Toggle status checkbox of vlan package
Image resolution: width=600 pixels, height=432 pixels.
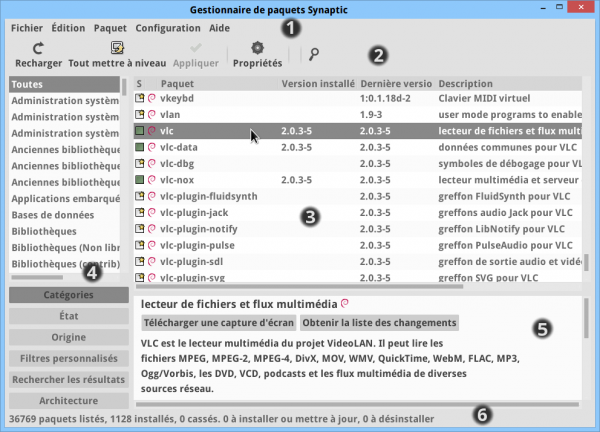tap(140, 114)
